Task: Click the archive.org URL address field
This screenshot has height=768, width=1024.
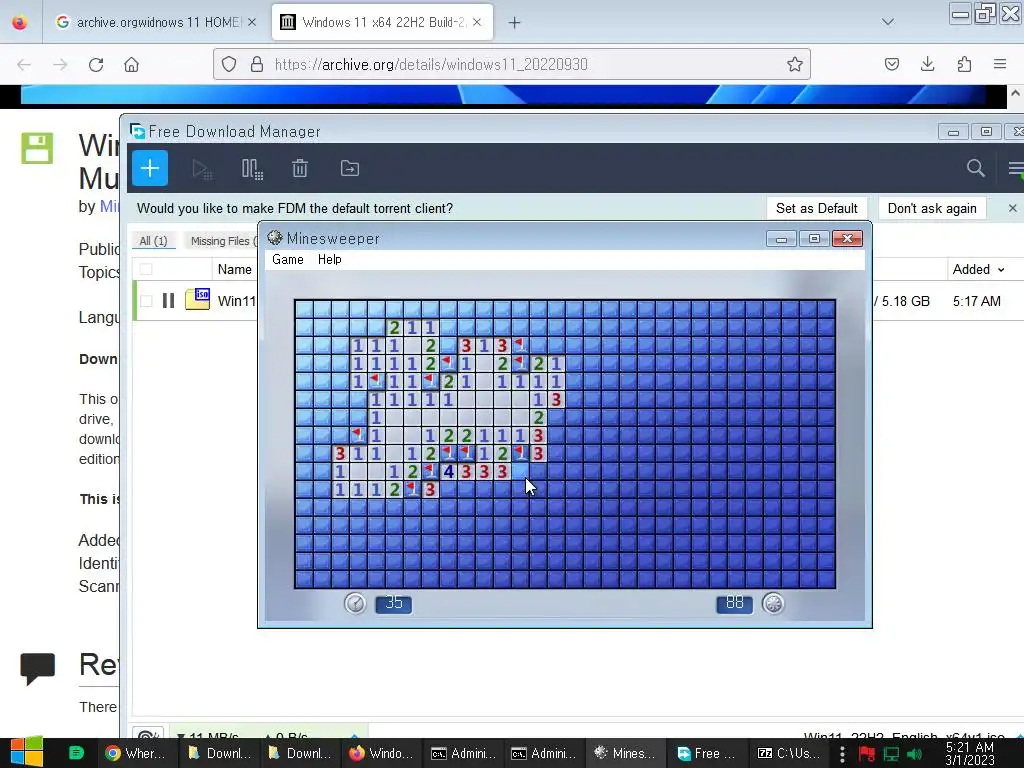Action: tap(511, 64)
